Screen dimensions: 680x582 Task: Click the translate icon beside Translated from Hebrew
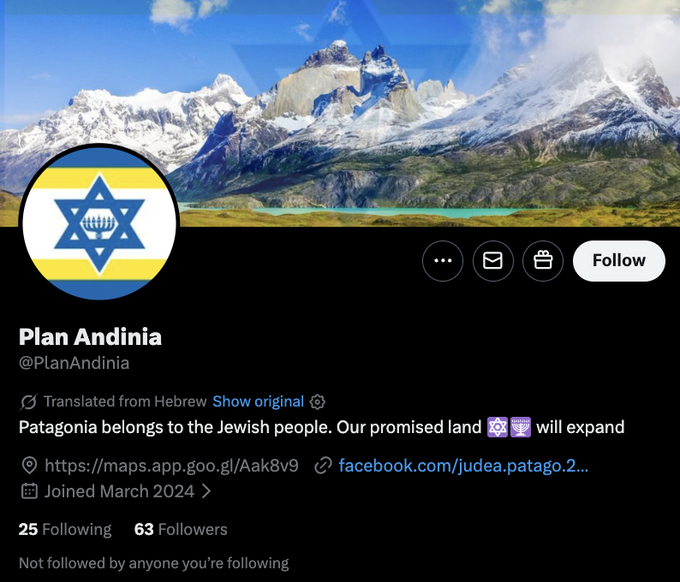(x=29, y=402)
